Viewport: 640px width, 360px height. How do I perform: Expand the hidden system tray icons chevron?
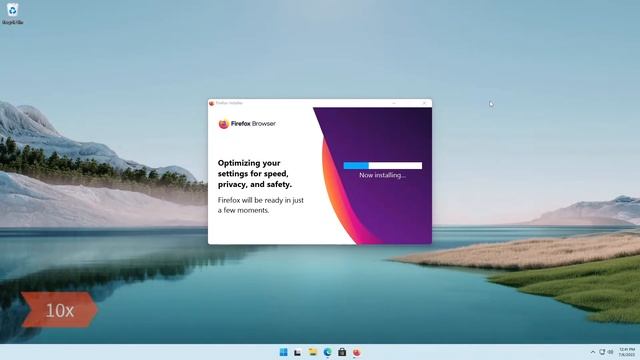(593, 352)
